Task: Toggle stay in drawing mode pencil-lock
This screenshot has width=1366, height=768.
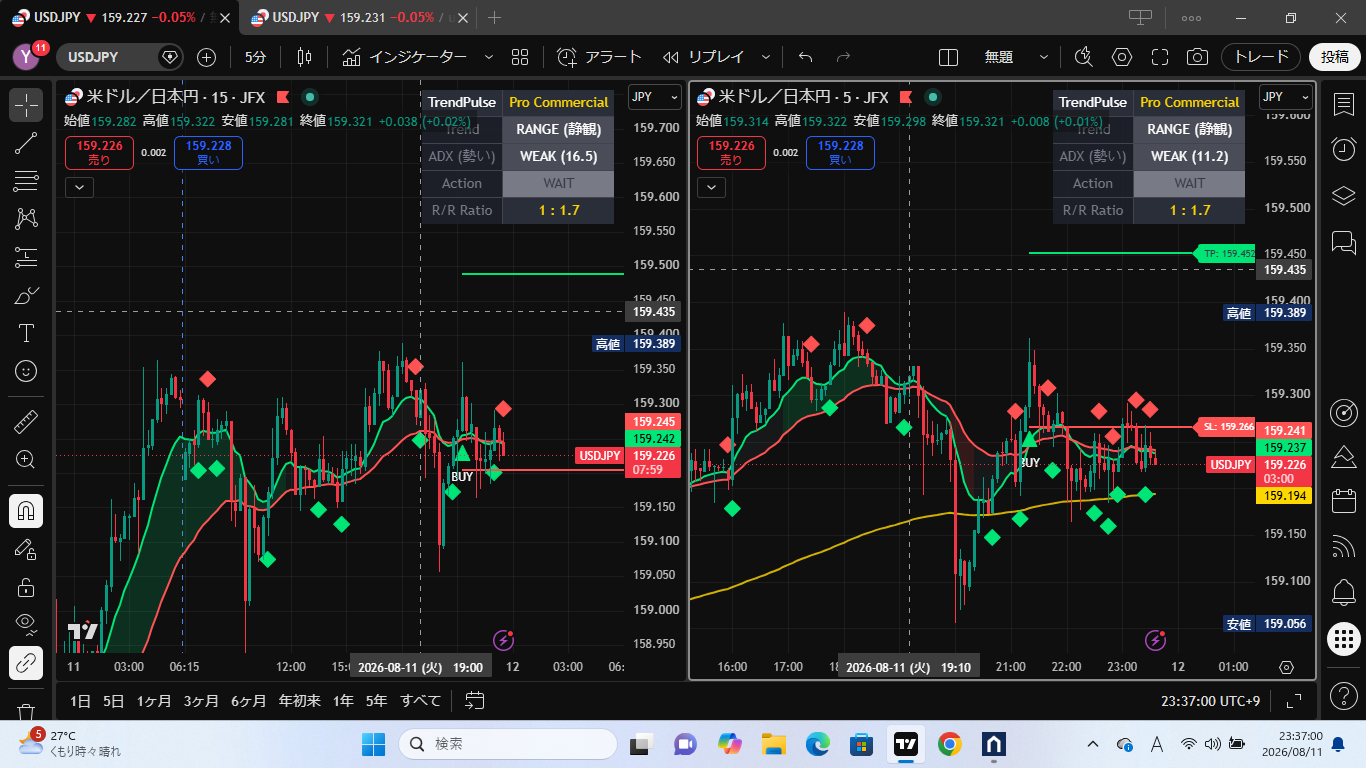Action: click(26, 549)
